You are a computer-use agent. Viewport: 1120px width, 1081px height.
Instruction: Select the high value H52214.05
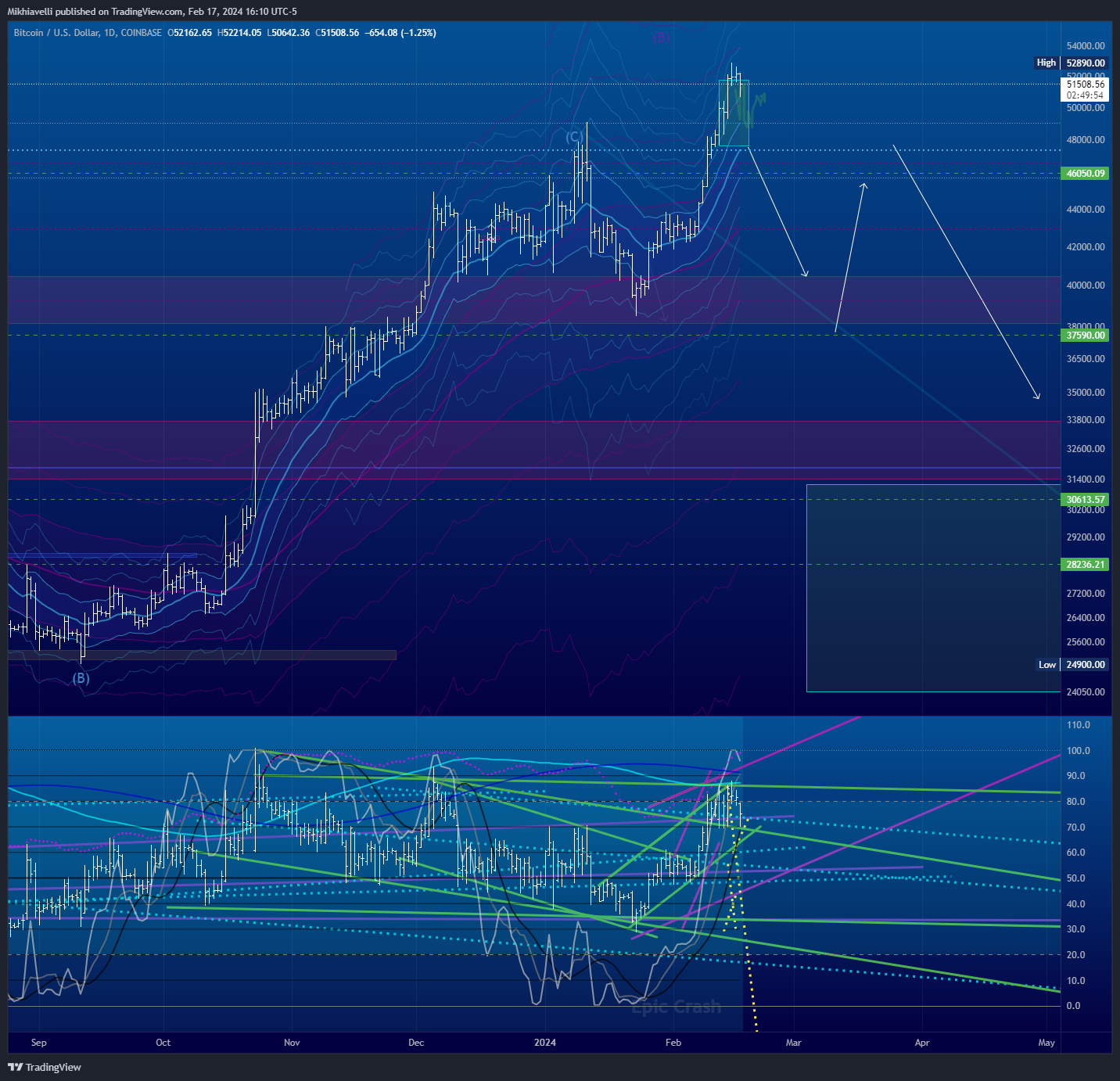239,33
